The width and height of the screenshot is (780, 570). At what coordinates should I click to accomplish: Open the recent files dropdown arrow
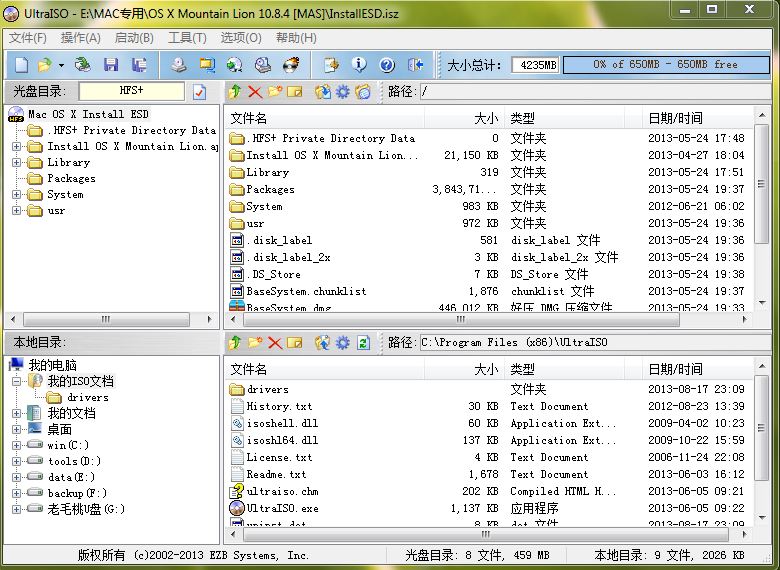[x=61, y=65]
